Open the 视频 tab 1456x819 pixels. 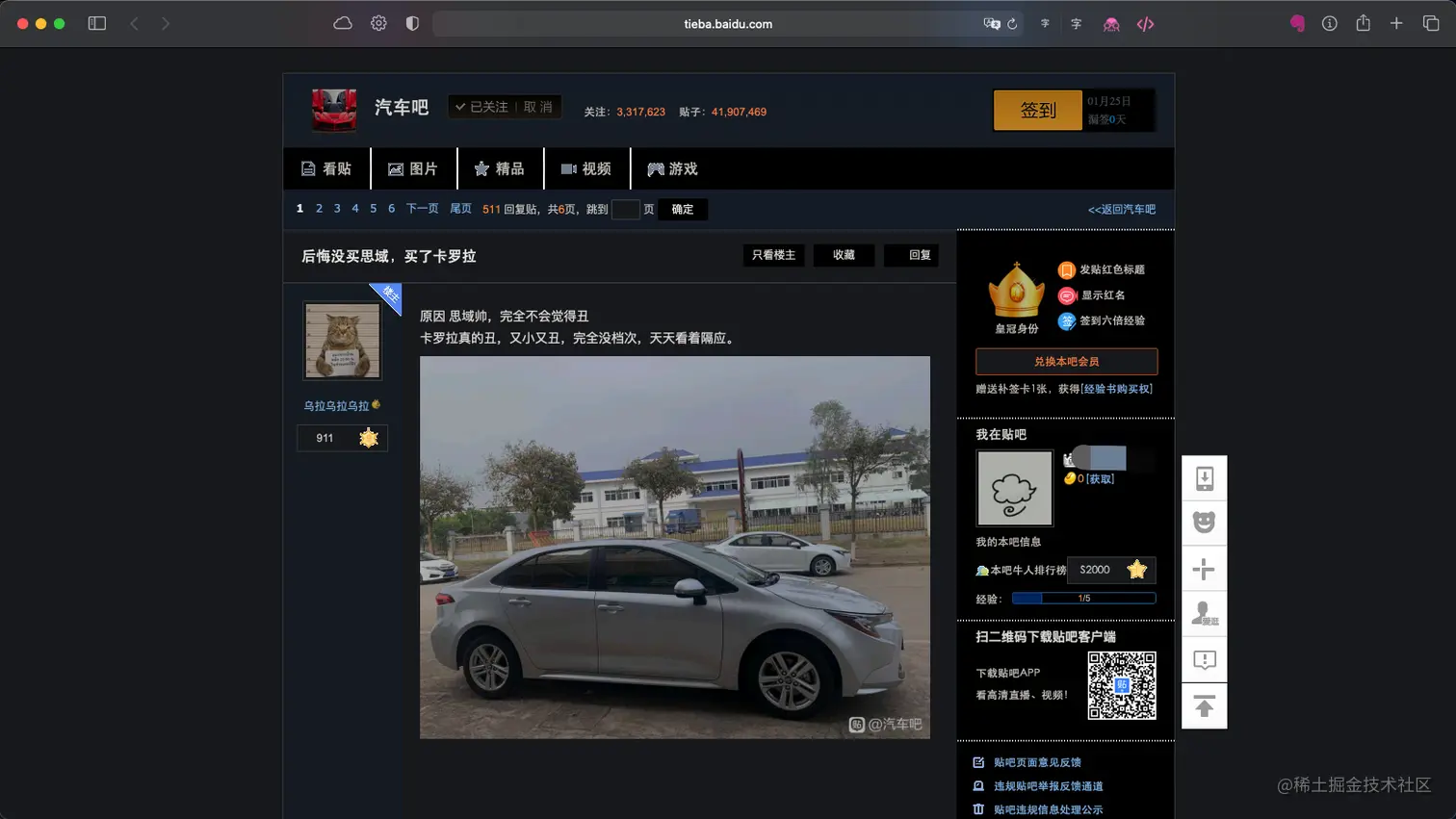586,168
